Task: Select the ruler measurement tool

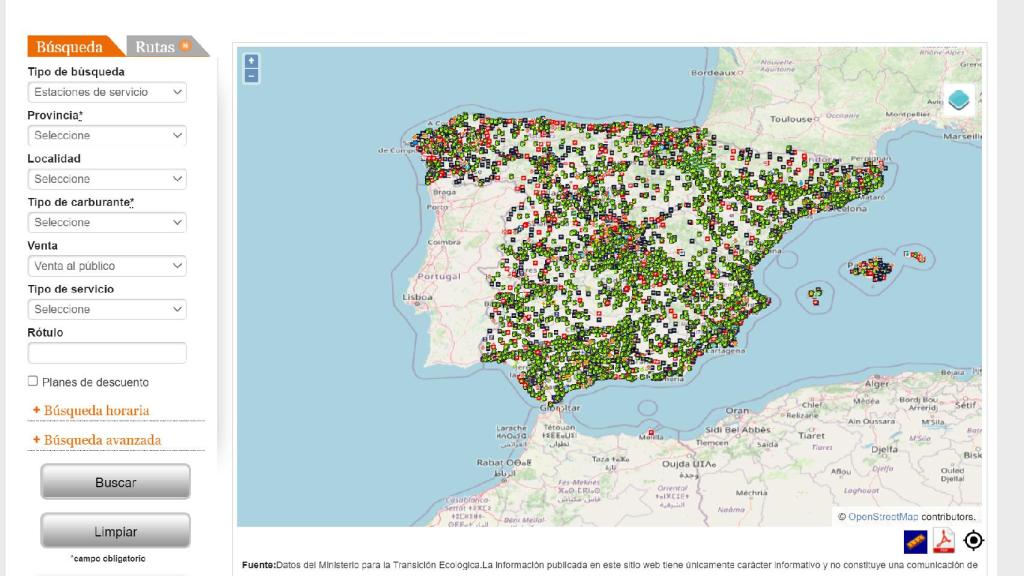Action: click(915, 541)
